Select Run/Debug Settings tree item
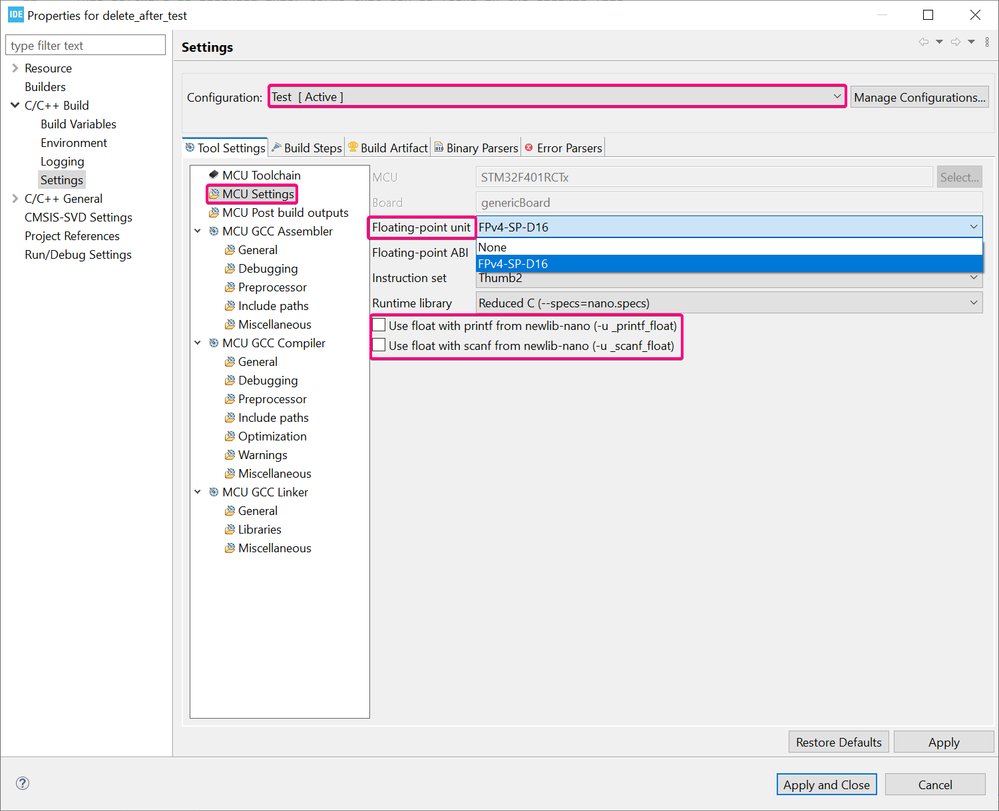Viewport: 999px width, 811px height. 78,254
